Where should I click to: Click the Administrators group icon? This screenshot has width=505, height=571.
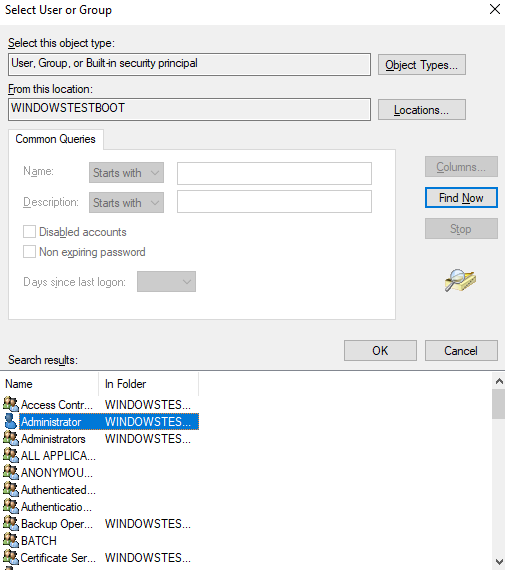tap(11, 438)
